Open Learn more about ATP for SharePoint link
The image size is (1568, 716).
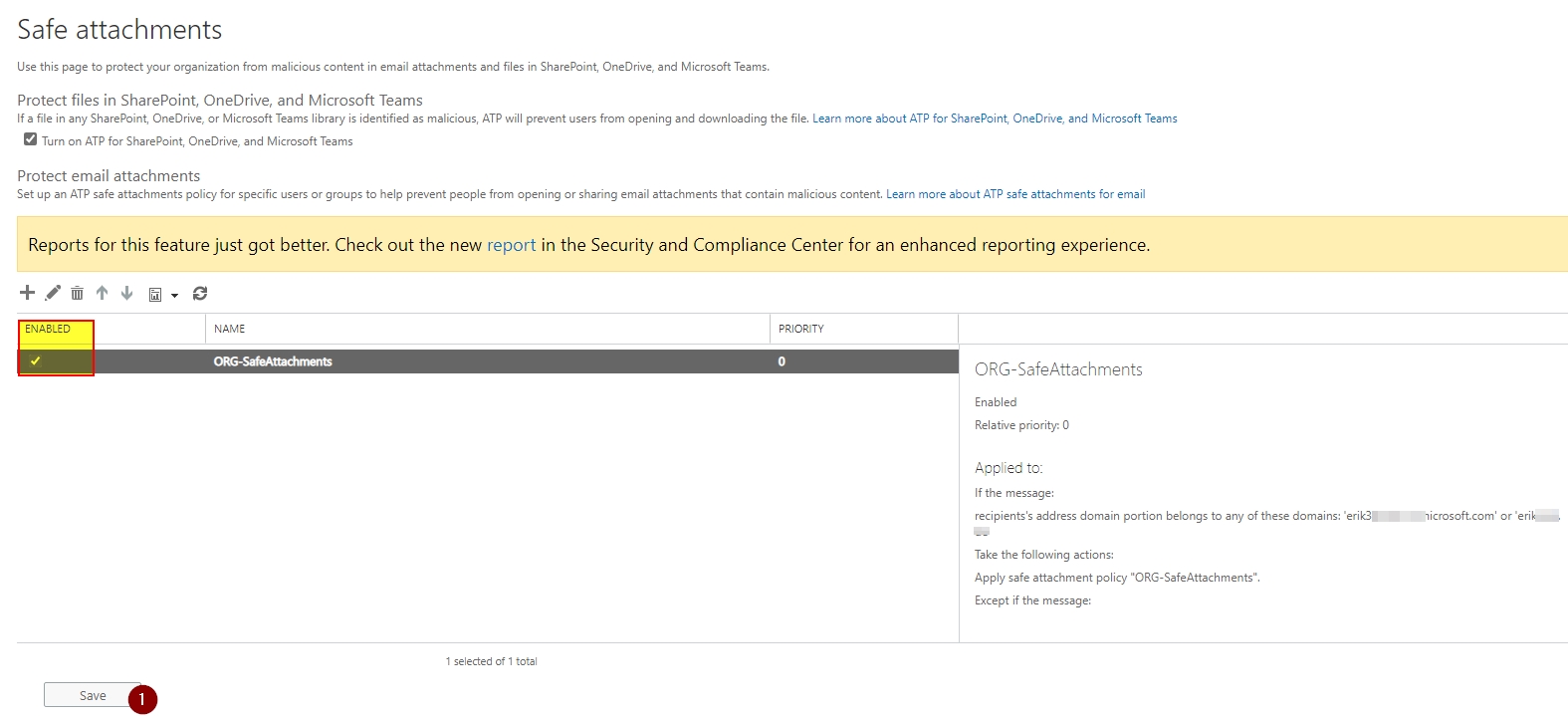click(x=994, y=119)
